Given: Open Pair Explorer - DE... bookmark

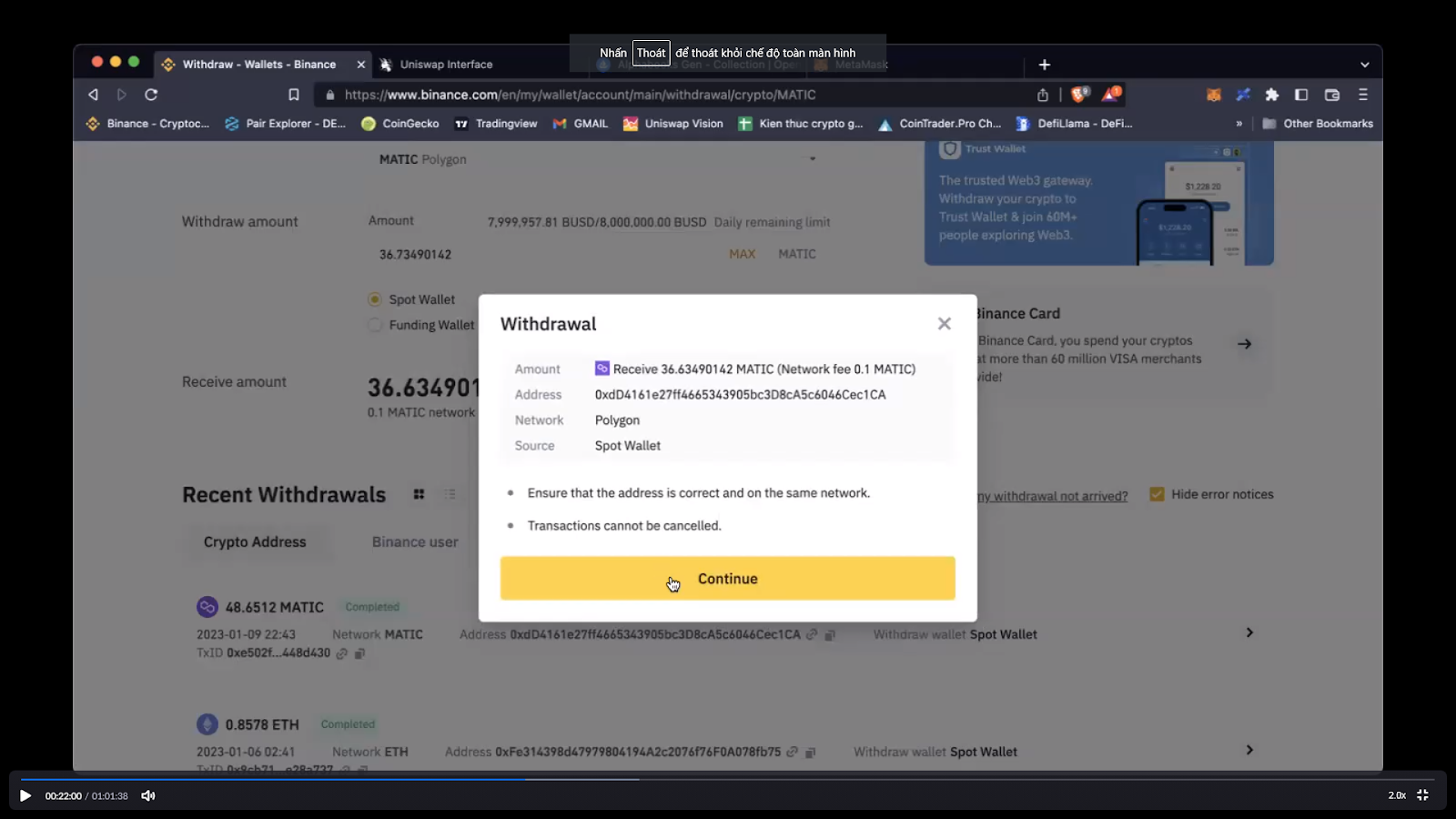Looking at the screenshot, I should click(x=286, y=124).
